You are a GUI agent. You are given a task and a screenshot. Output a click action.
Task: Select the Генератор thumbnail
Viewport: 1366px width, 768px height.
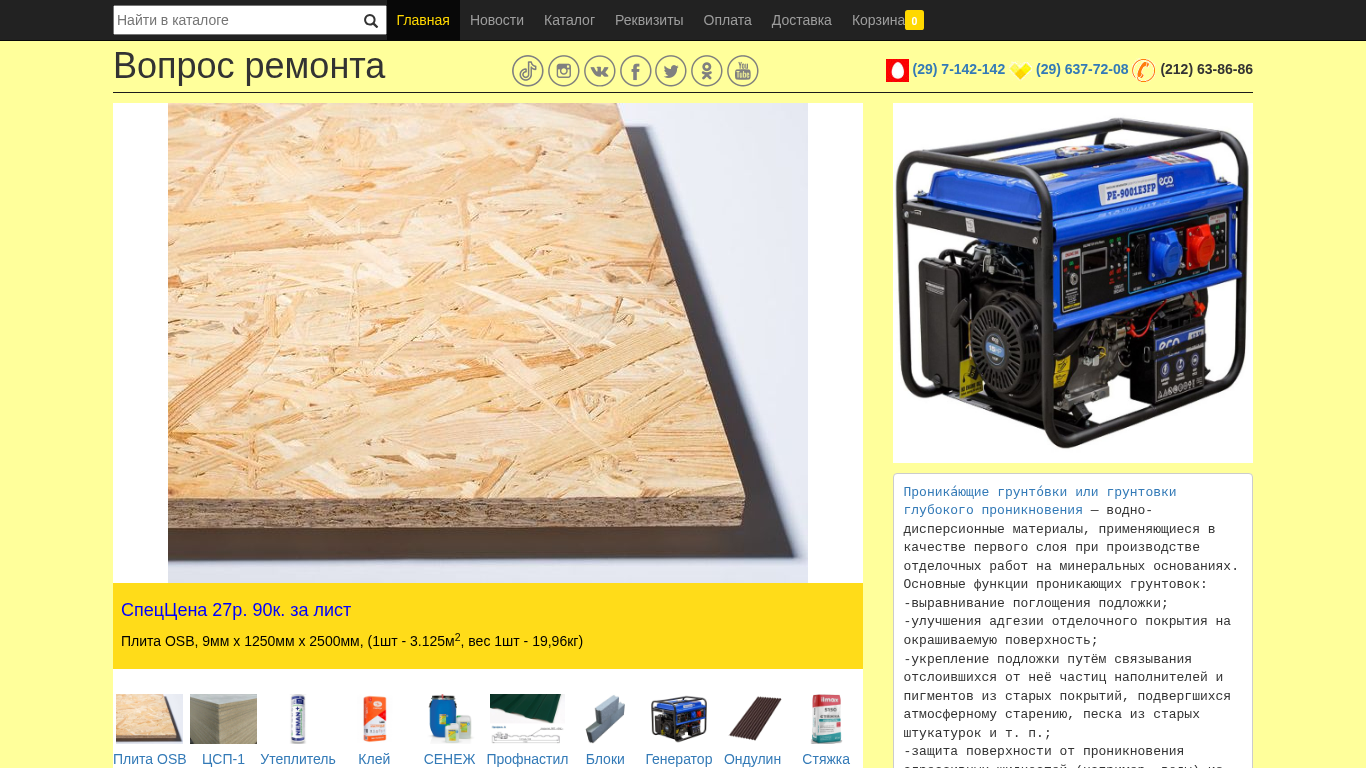click(x=679, y=719)
